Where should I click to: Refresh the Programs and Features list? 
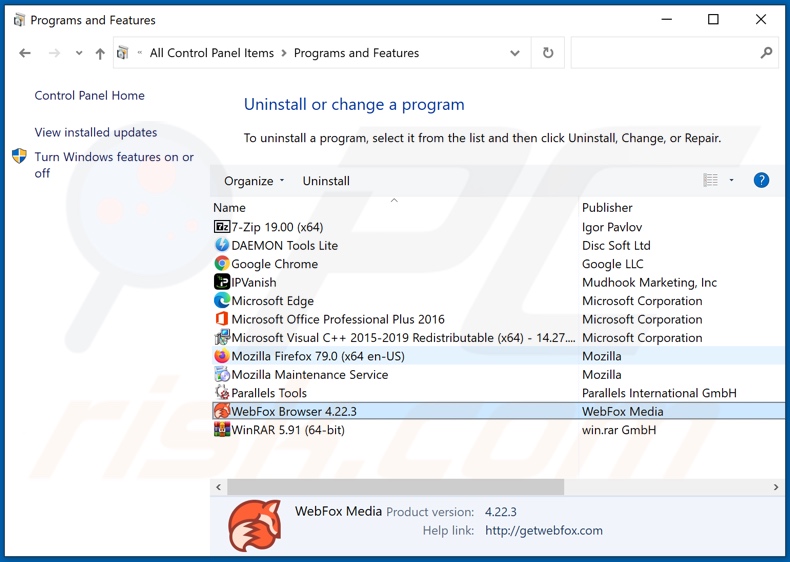pyautogui.click(x=548, y=53)
